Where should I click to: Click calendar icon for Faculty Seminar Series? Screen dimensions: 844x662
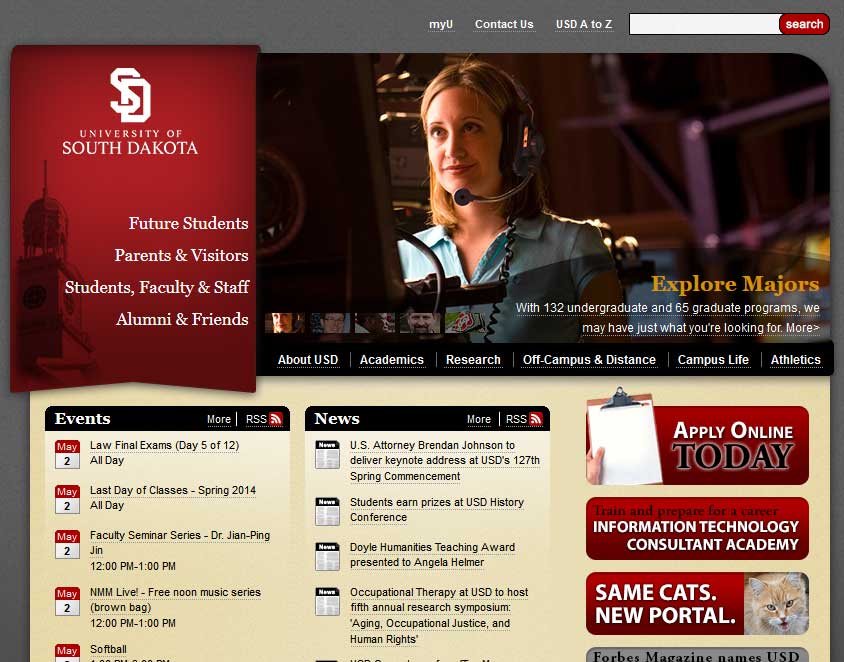[67, 544]
